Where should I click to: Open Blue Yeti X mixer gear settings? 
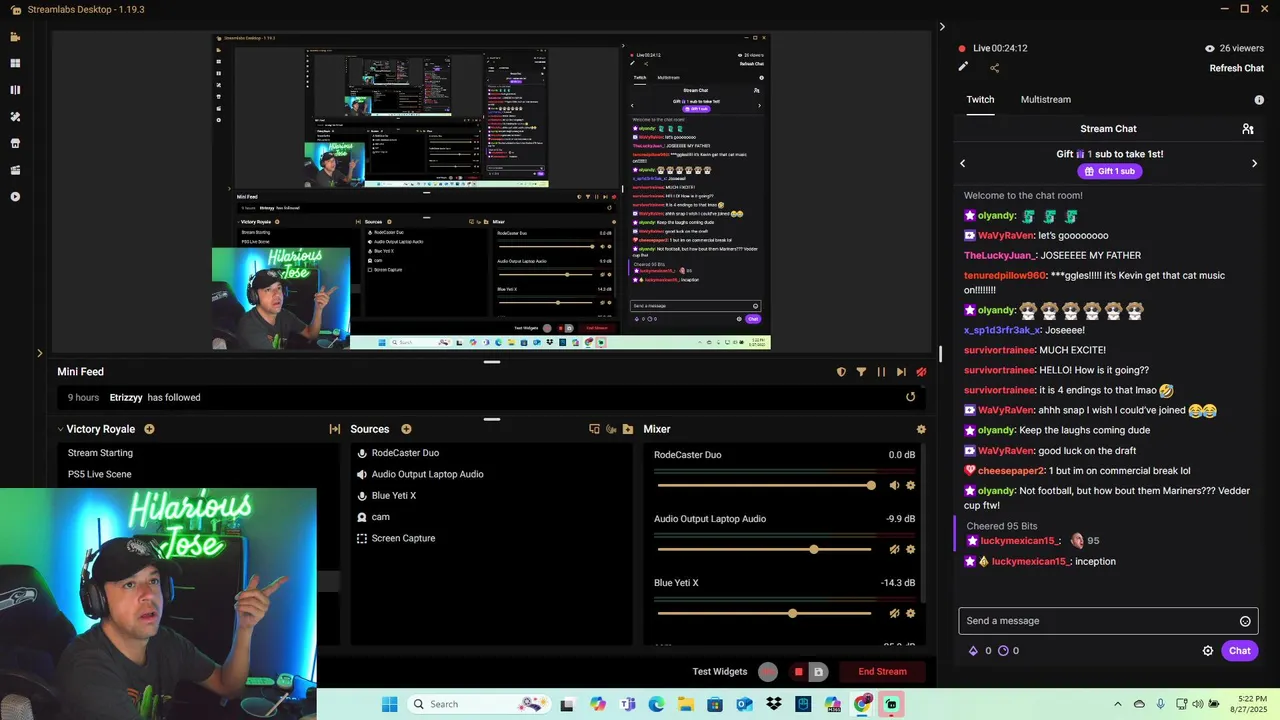coord(910,613)
